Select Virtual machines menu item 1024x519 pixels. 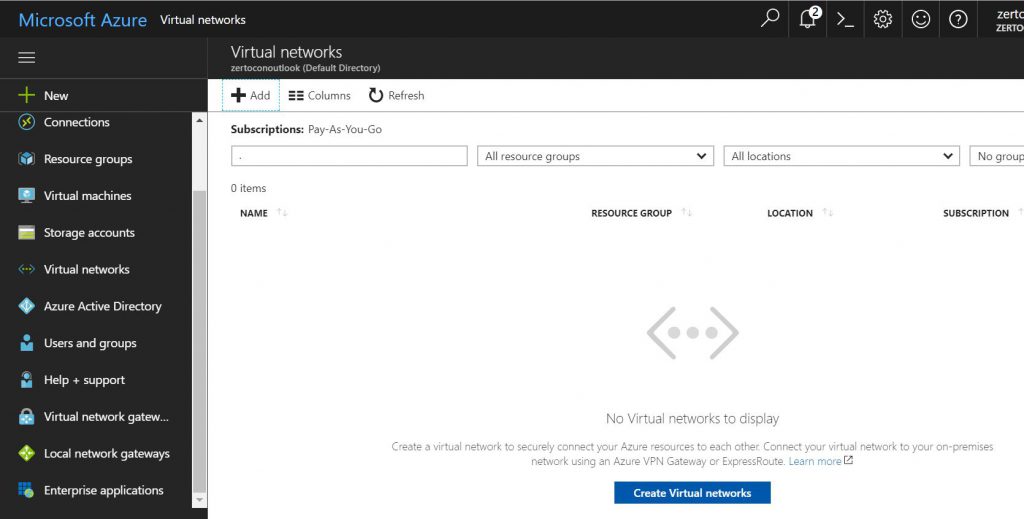click(x=87, y=195)
